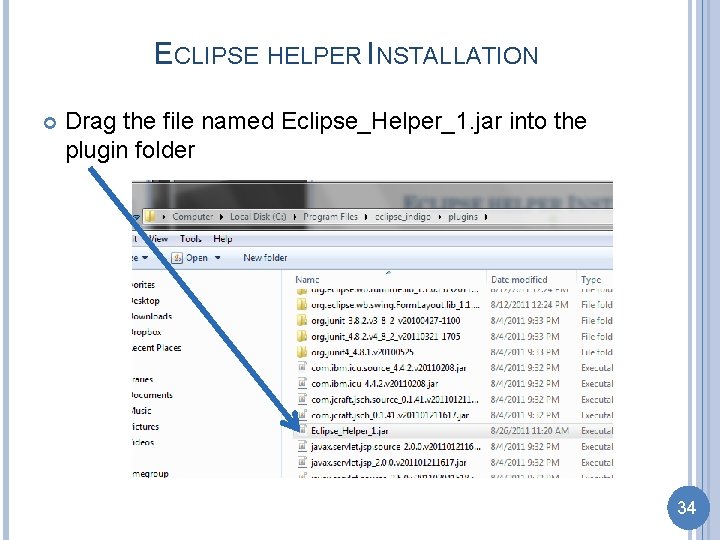Click the Open toolbar icon
The height and width of the screenshot is (540, 720).
(177, 258)
